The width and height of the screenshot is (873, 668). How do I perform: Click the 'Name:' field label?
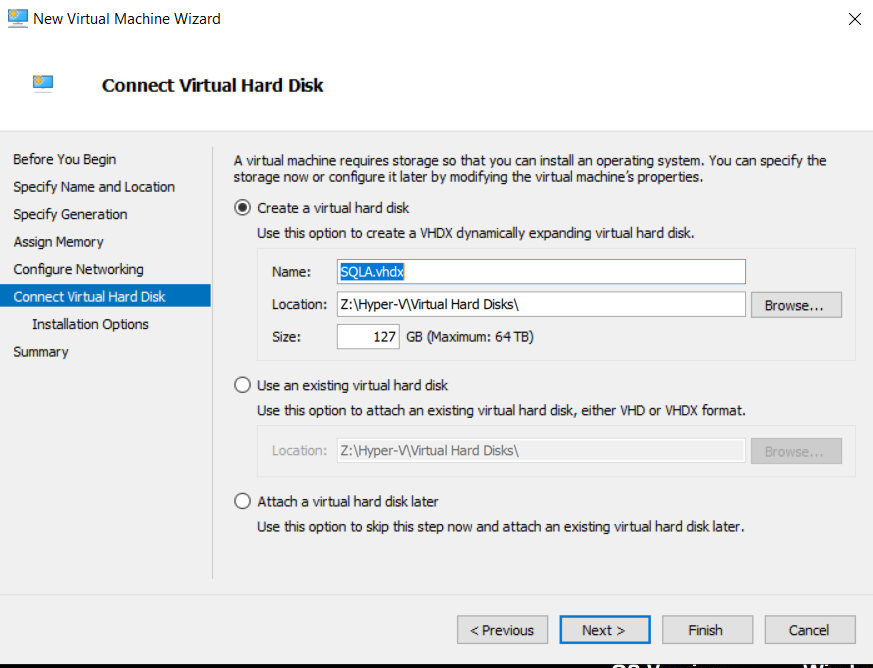coord(291,272)
